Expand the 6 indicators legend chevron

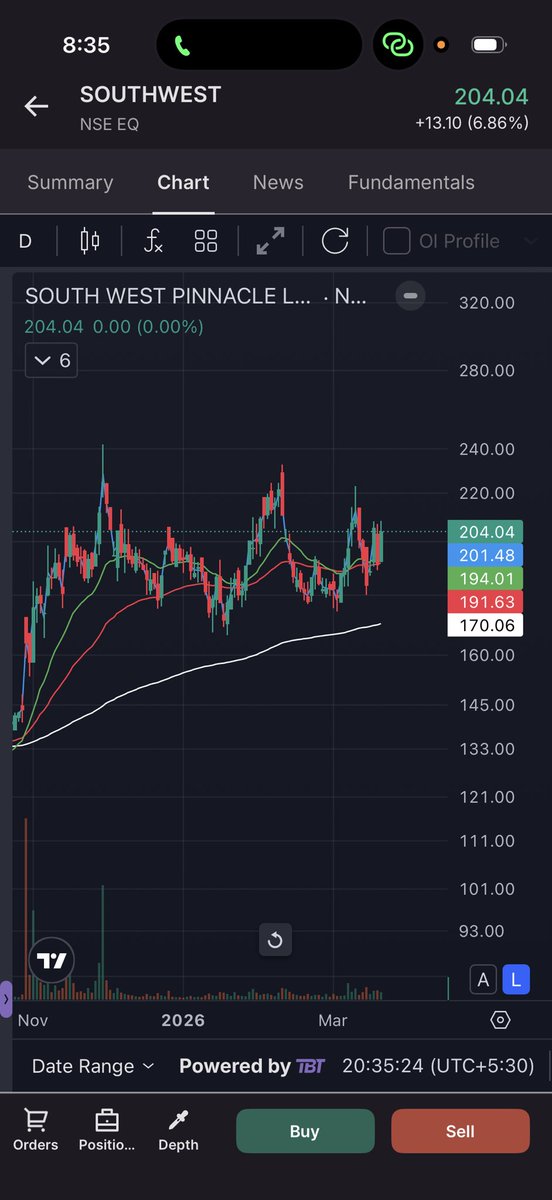51,360
